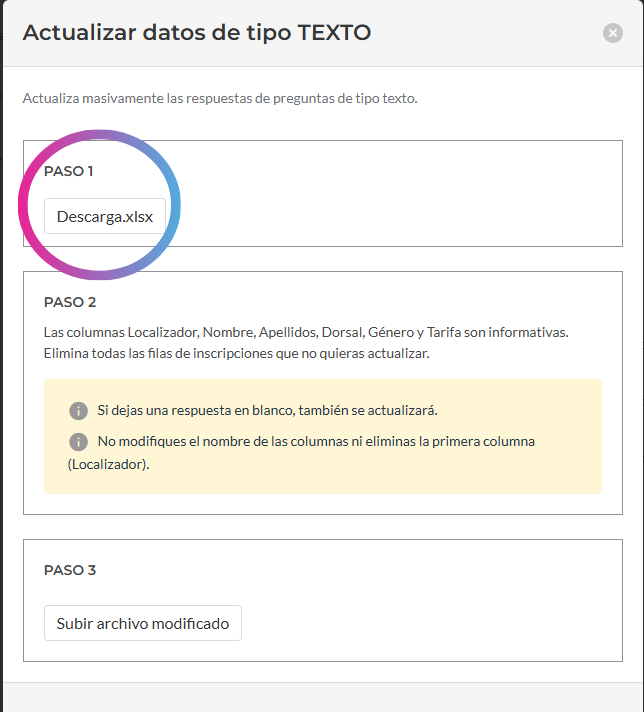Select the PASO 1 heading
The height and width of the screenshot is (712, 644).
[69, 171]
